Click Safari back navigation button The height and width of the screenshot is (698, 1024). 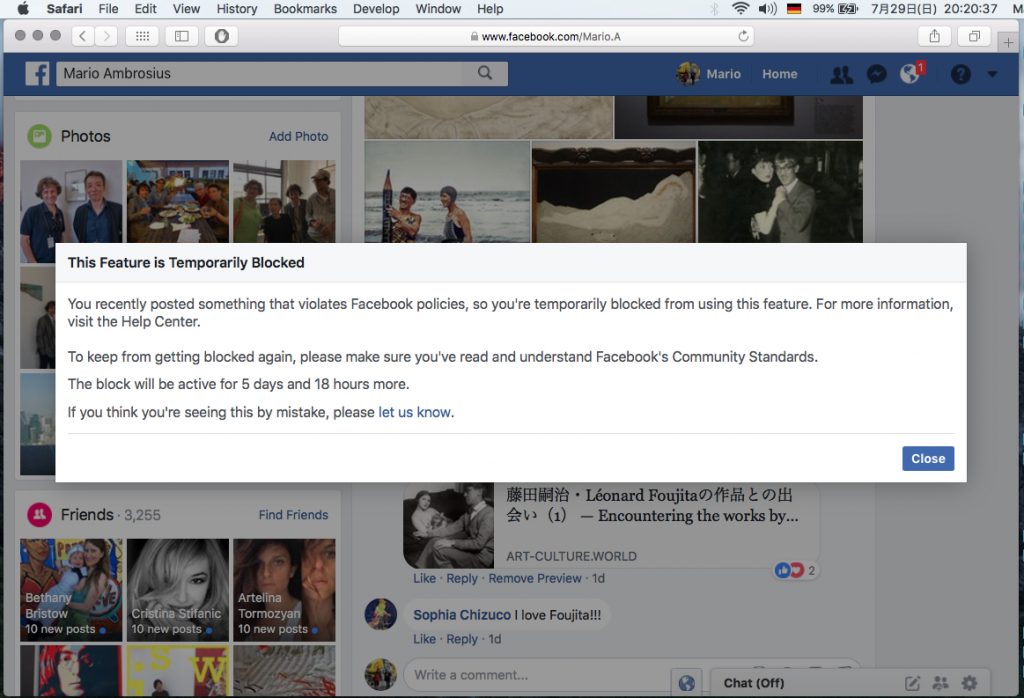tap(82, 36)
